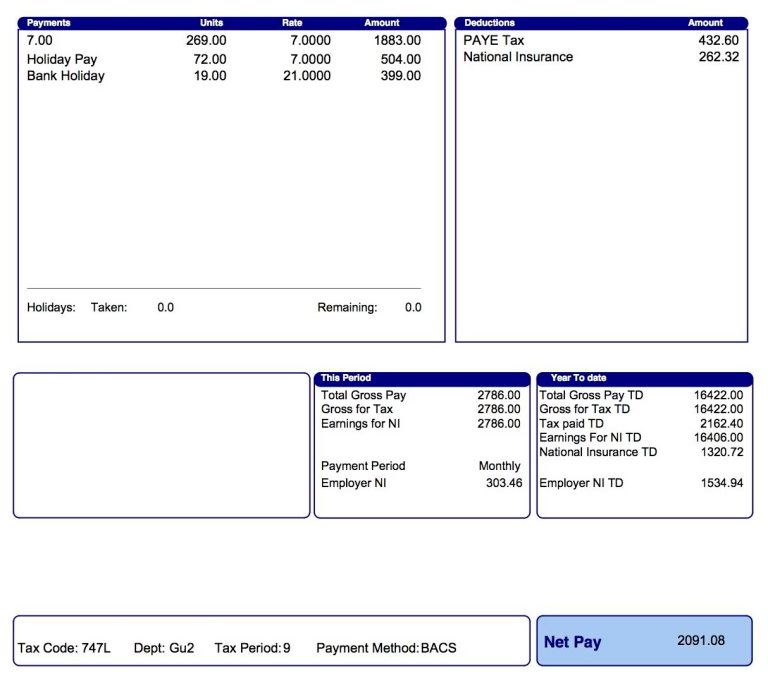Screen dimensions: 768x681
Task: Click the Year To date panel header
Action: 578,378
